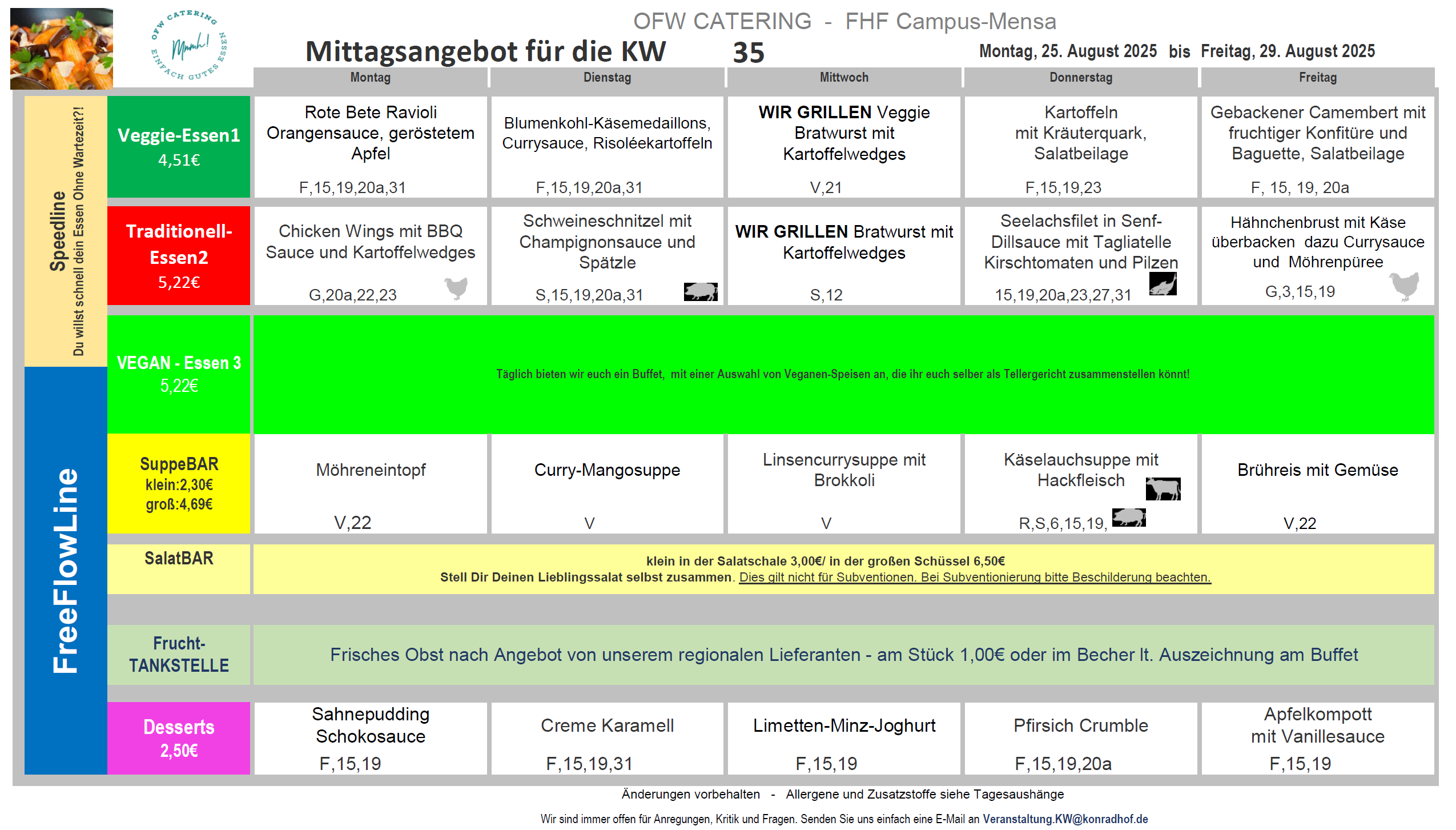The image size is (1456, 830).
Task: Click pig icon in Schweineschnitzel cell
Action: (x=701, y=291)
